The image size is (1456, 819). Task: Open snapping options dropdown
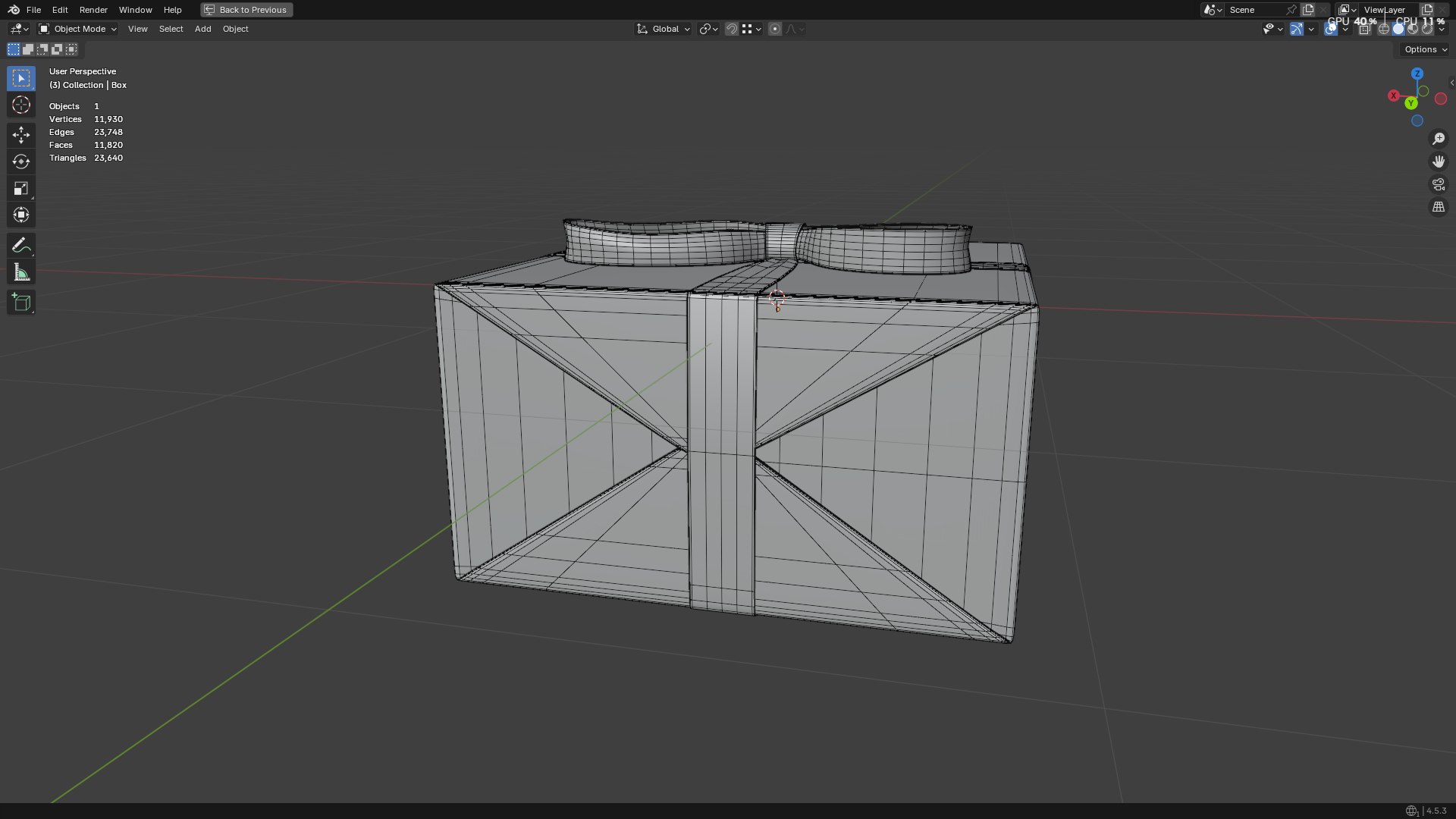pyautogui.click(x=752, y=29)
